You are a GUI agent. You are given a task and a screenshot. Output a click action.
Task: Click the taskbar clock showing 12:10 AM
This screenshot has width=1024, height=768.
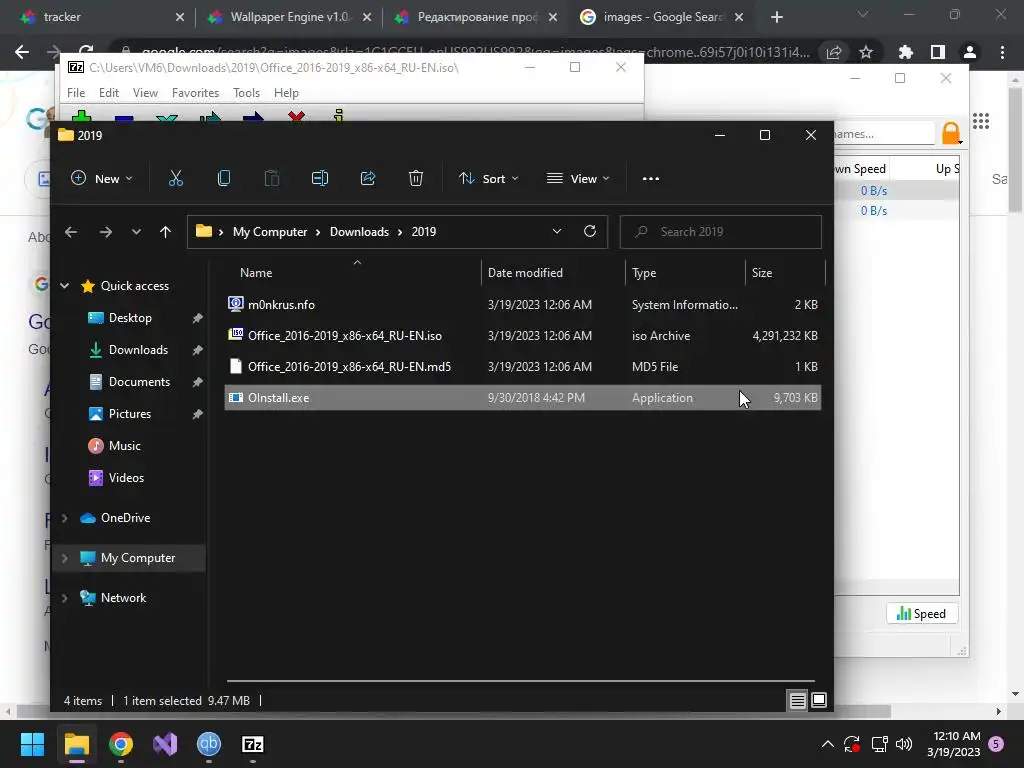[x=953, y=744]
